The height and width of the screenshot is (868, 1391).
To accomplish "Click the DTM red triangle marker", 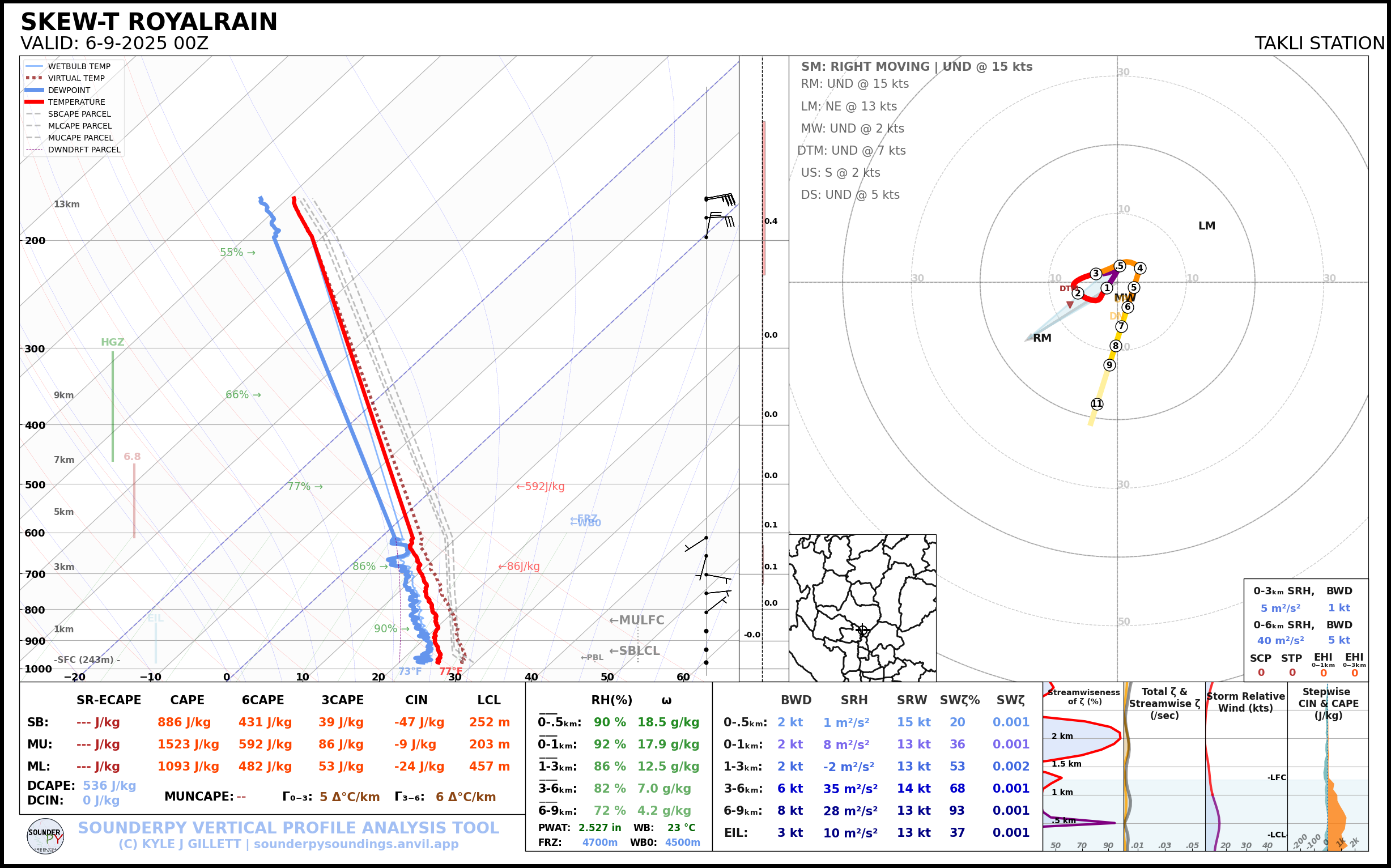I will coord(1070,305).
